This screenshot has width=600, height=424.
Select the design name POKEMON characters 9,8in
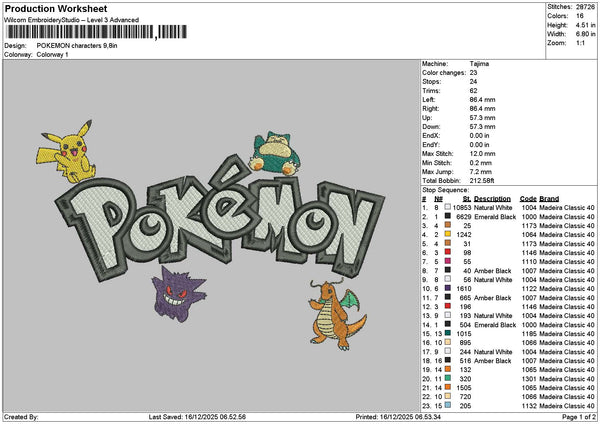pos(77,46)
